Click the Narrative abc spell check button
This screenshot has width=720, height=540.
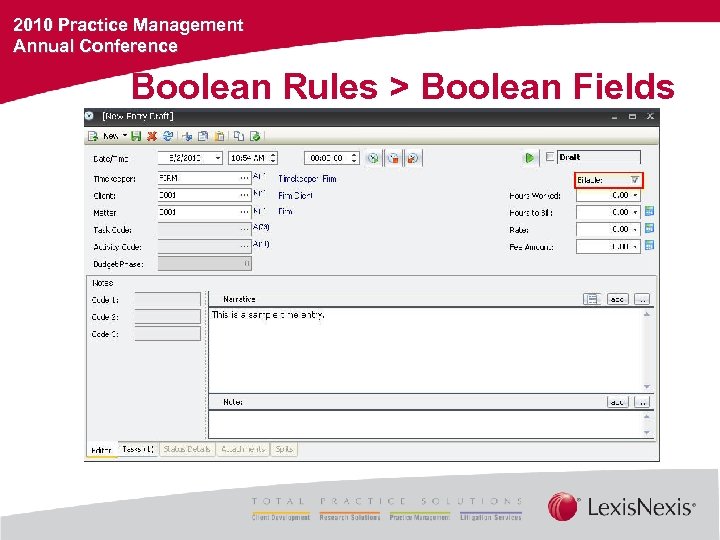point(618,299)
